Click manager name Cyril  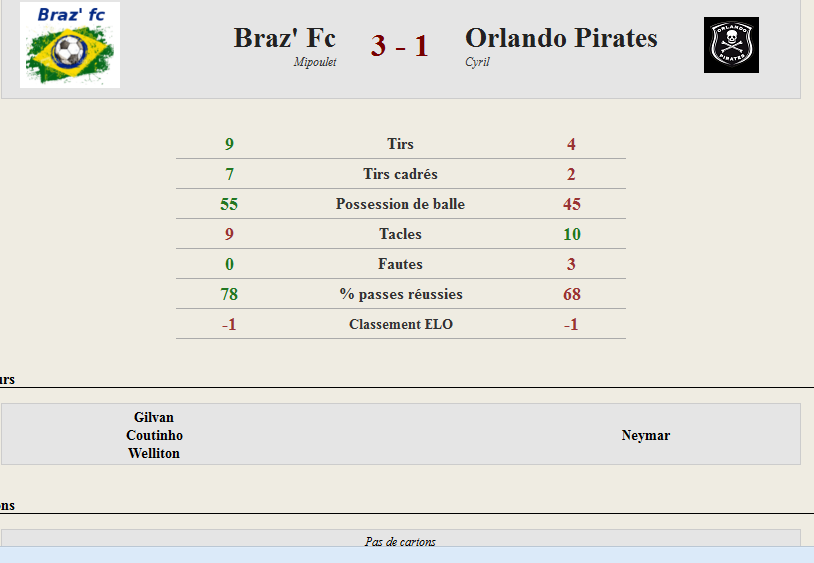477,62
